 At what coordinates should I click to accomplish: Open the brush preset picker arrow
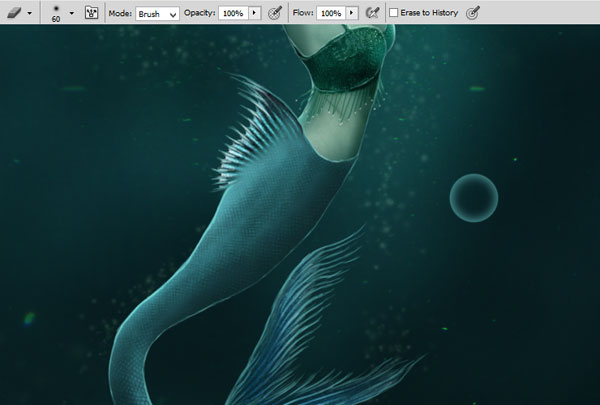[72, 13]
